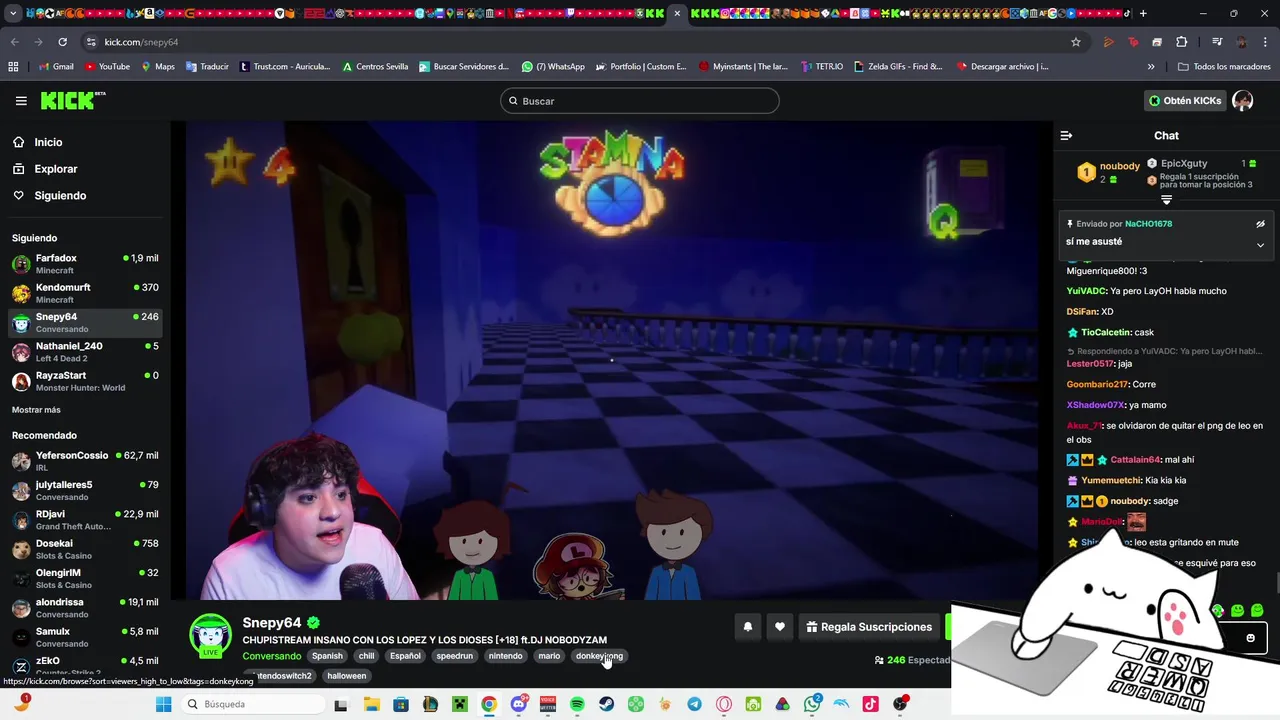Image resolution: width=1280 pixels, height=720 pixels.
Task: Click Windows taskbar Búsqueda search box
Action: pos(254,704)
